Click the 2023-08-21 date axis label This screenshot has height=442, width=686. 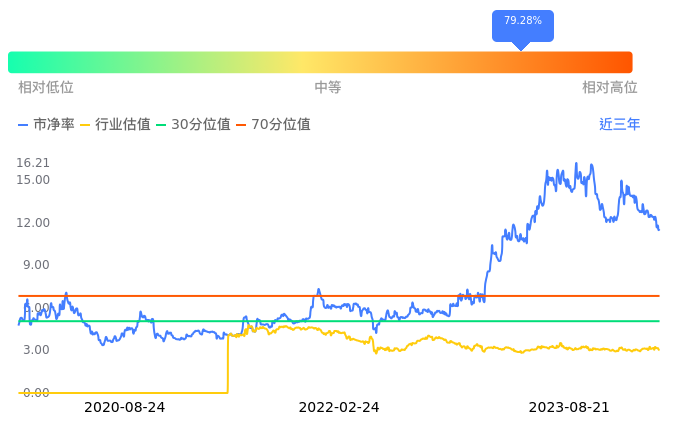568,408
